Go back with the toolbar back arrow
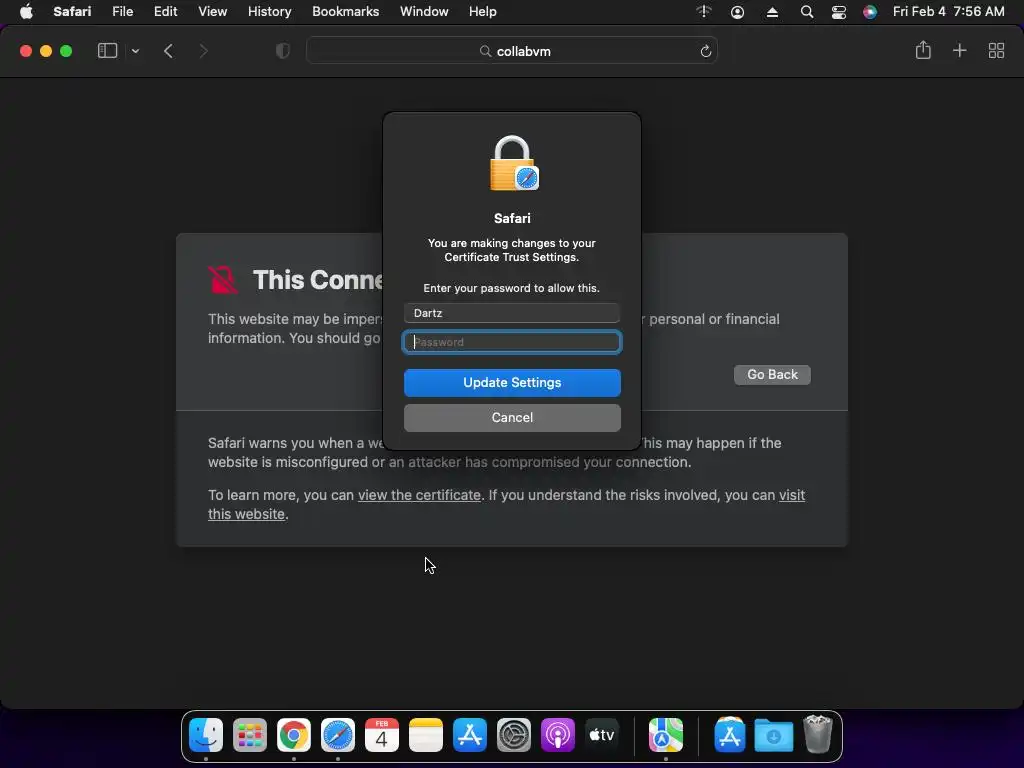 click(168, 51)
